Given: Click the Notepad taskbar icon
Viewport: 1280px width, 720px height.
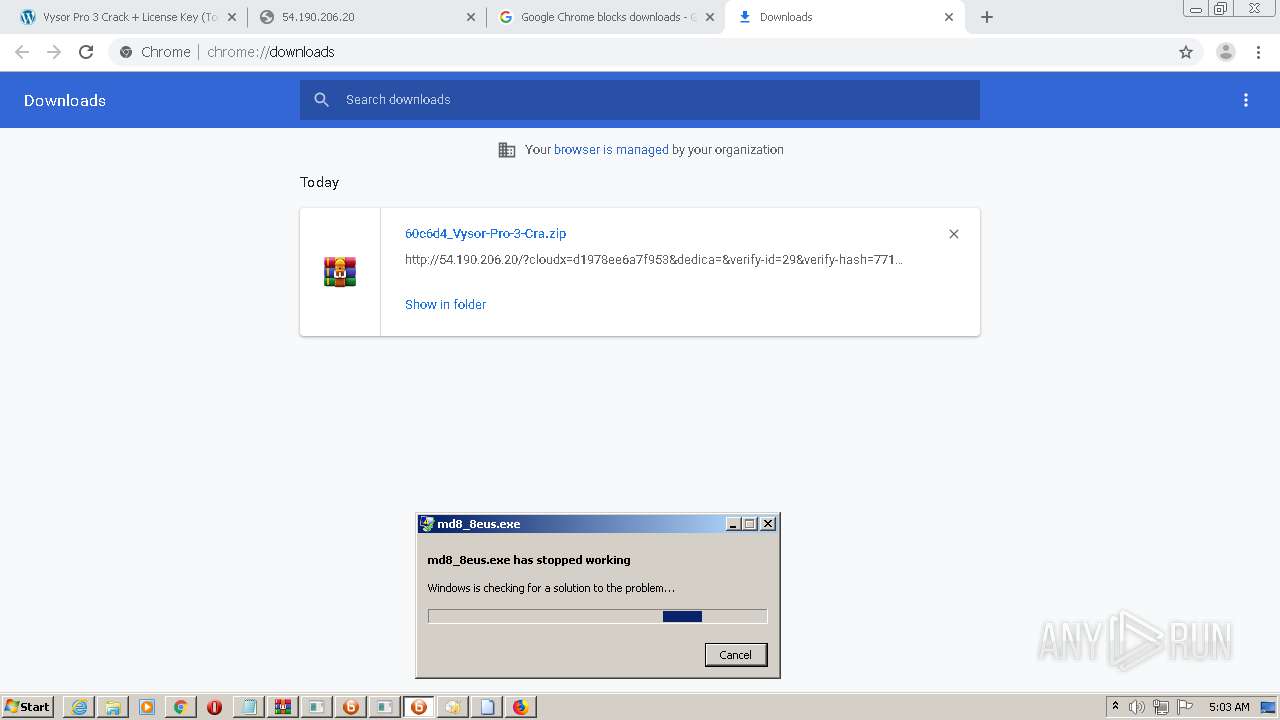Looking at the screenshot, I should coord(249,707).
